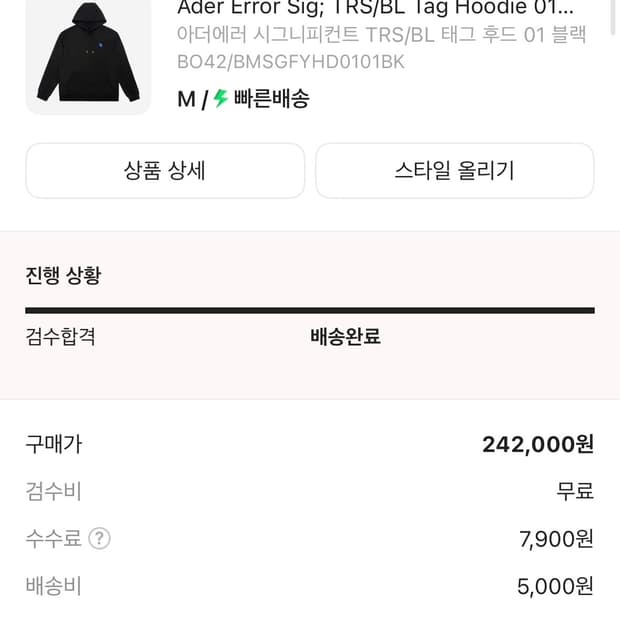The width and height of the screenshot is (620, 620).
Task: Tap the 무료 inspection fee value
Action: (x=575, y=491)
